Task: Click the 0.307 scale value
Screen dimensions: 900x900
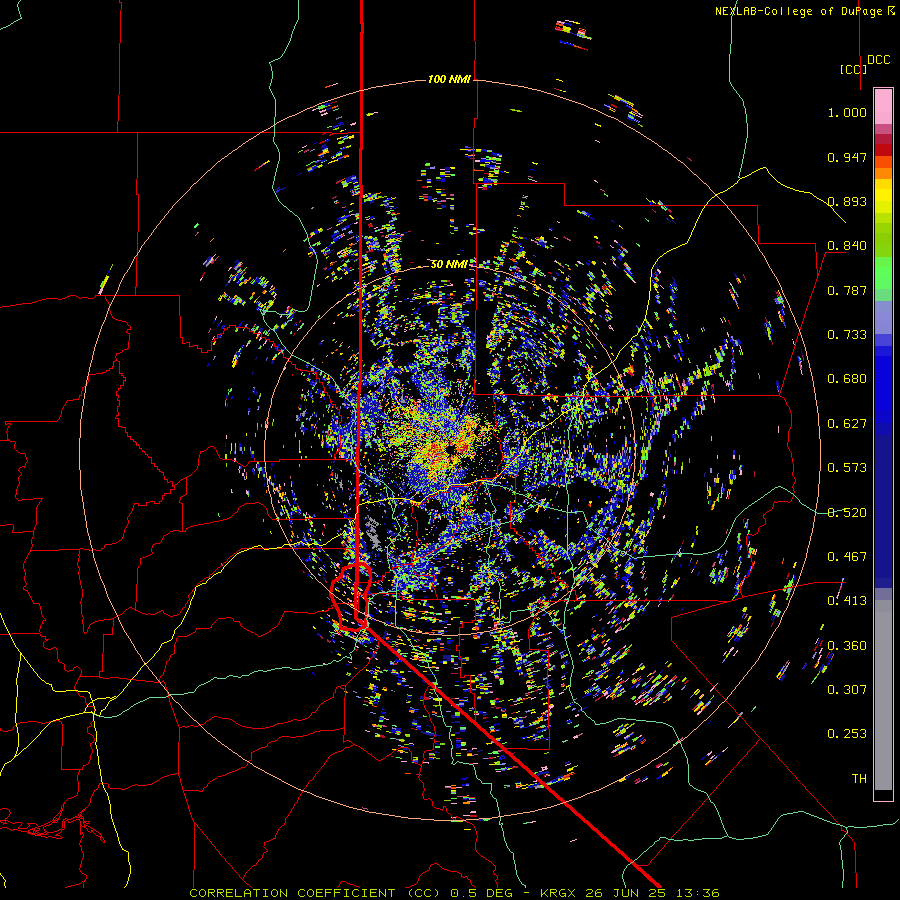Action: (x=847, y=690)
